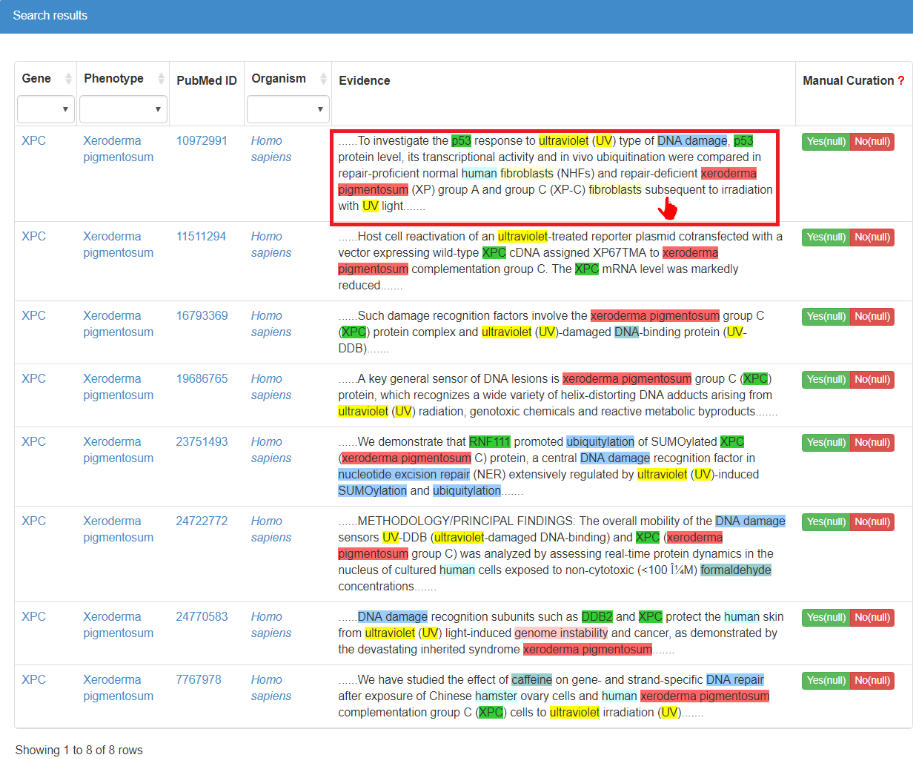Click Yes(null) for PubMed 11511294 row
Screen dimensions: 913x759
(826, 237)
